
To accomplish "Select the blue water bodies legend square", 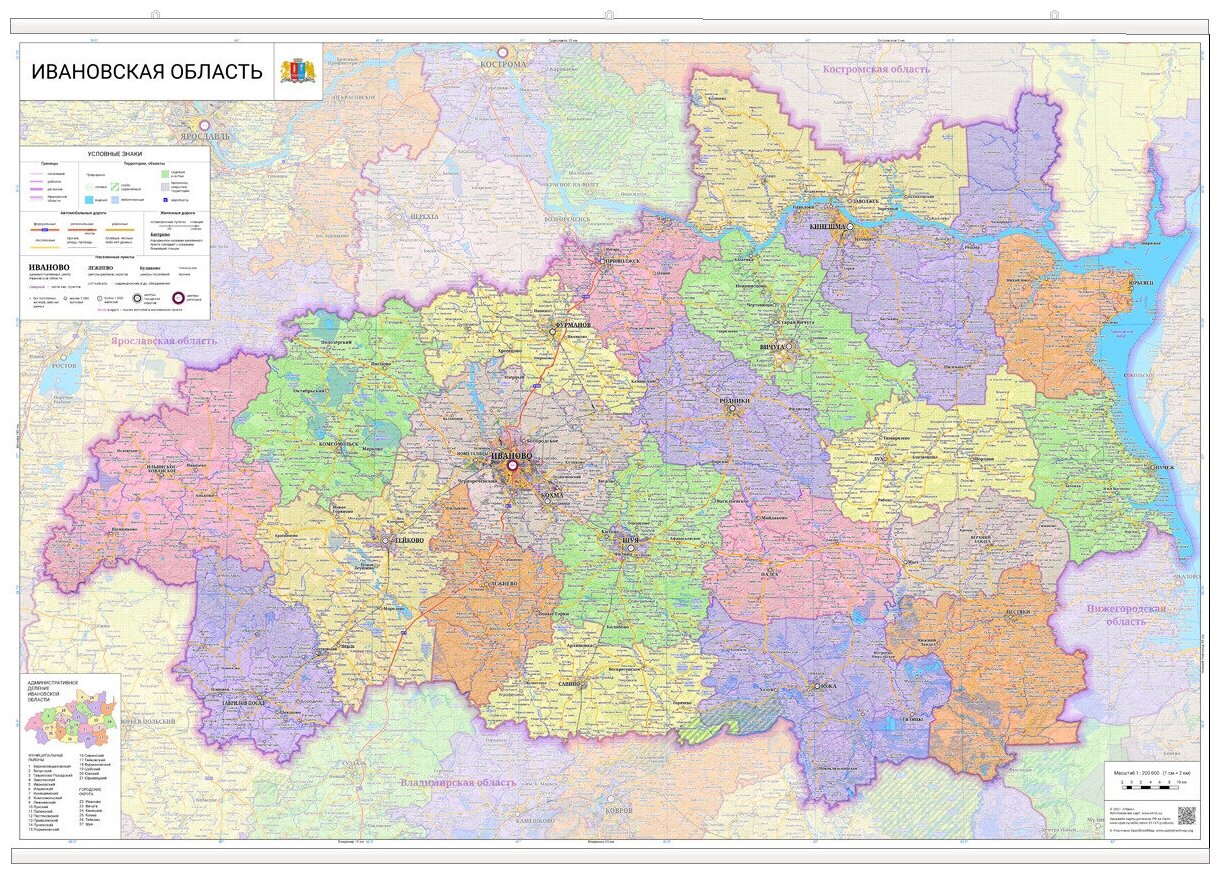I will pos(89,199).
